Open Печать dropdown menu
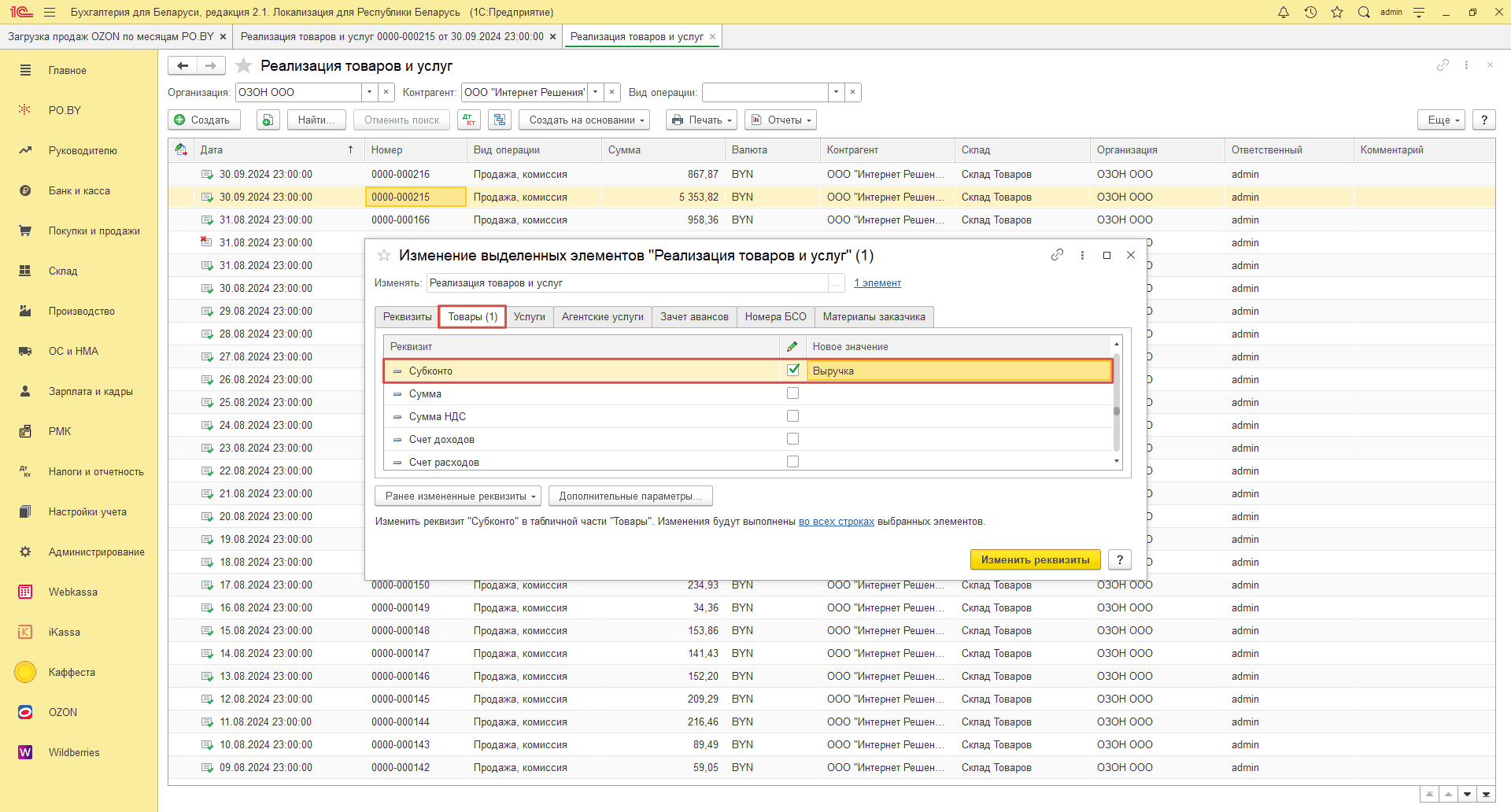 click(701, 120)
